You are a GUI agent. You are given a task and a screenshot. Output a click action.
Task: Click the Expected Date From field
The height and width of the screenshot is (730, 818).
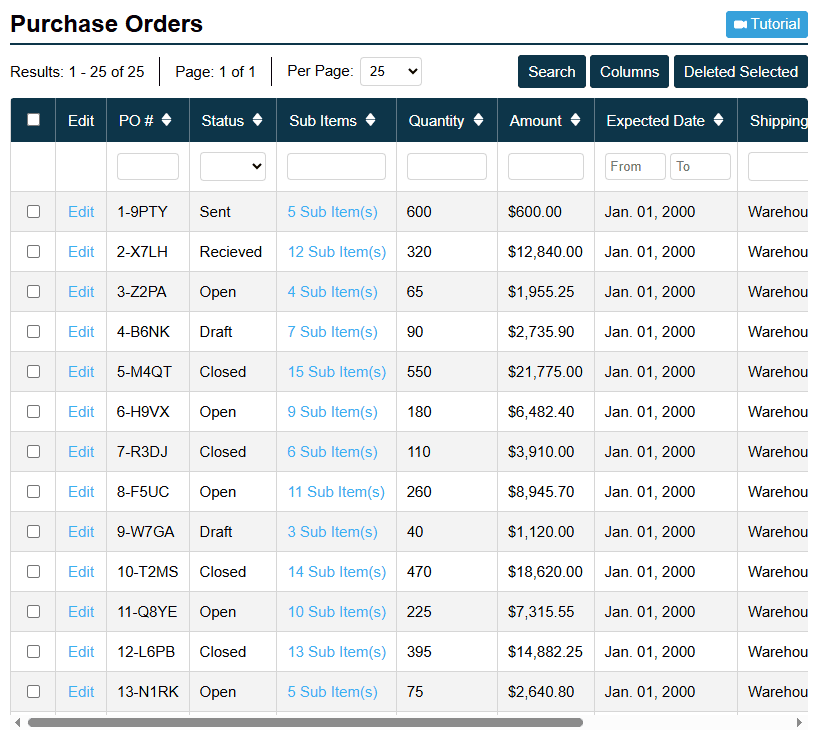(x=635, y=166)
